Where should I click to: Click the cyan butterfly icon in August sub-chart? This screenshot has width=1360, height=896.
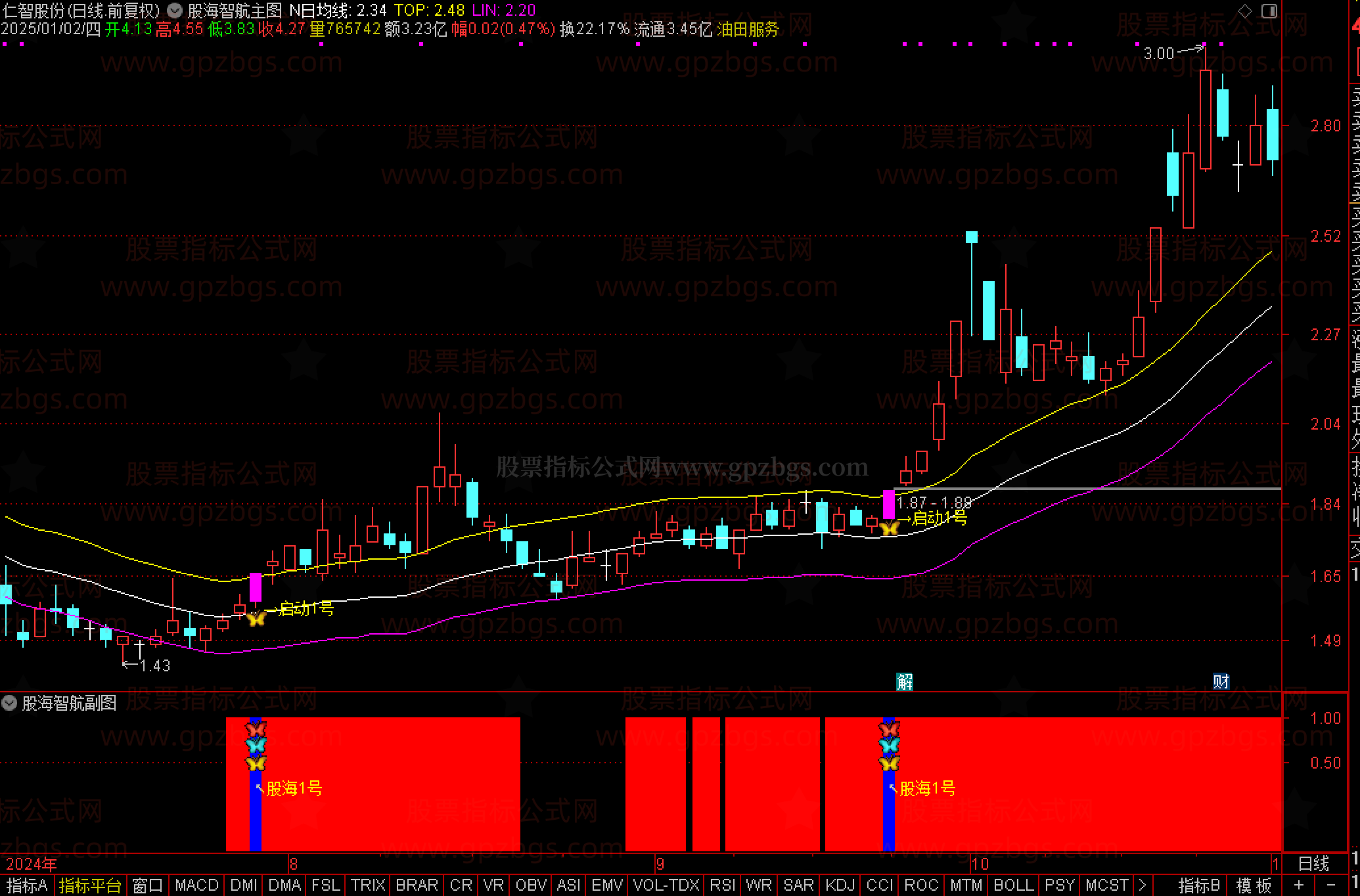(x=256, y=746)
